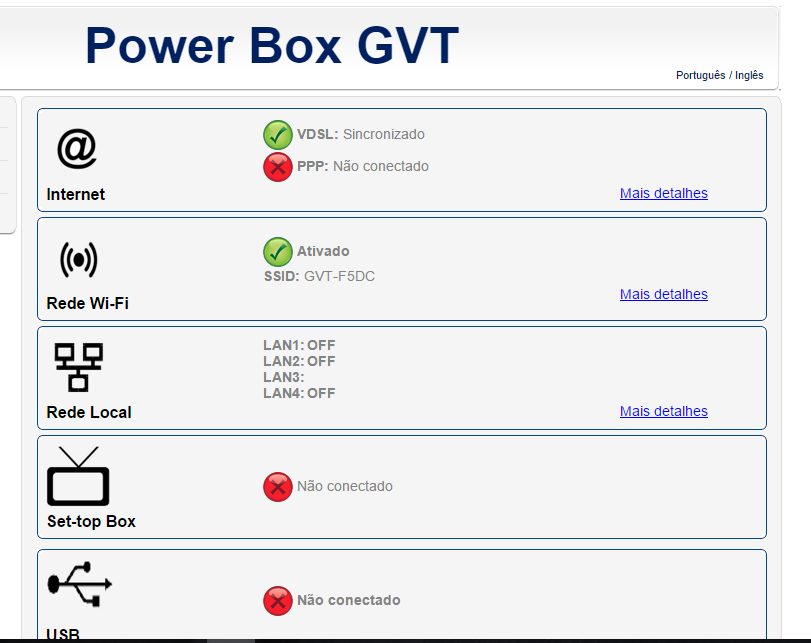Click PPP: Não conectado status text
The width and height of the screenshot is (811, 643).
click(x=363, y=167)
